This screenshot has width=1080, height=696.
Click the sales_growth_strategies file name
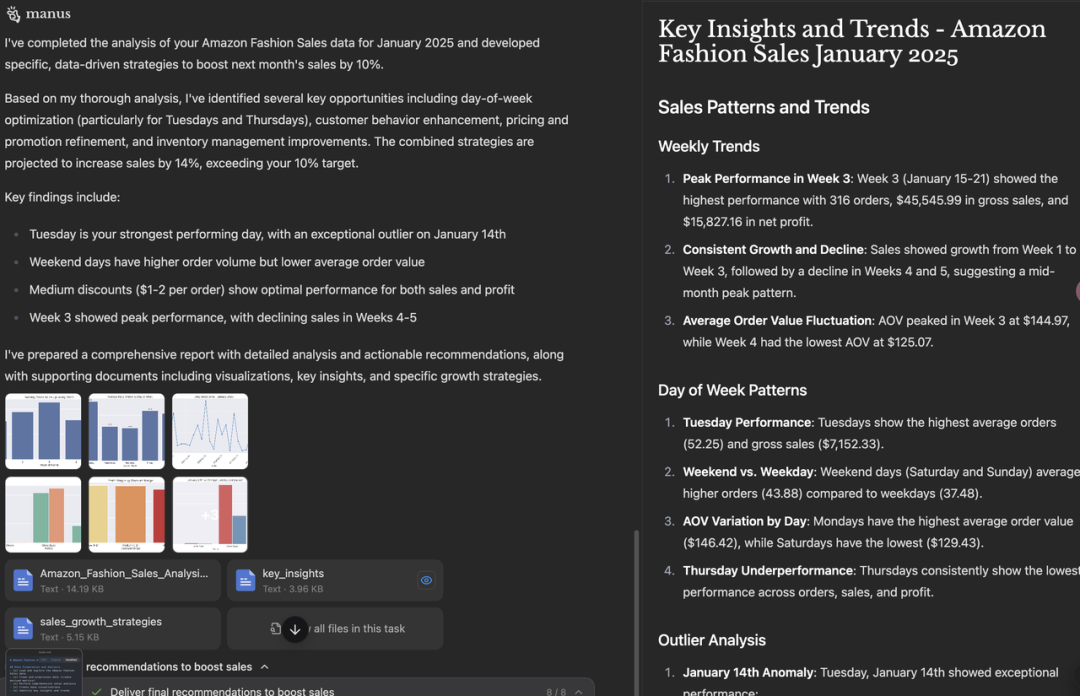(x=100, y=621)
